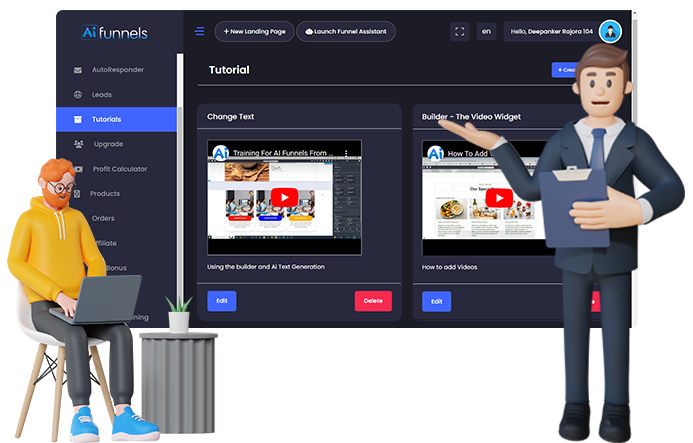Delete the Change Text tutorial
The width and height of the screenshot is (693, 443).
[373, 301]
